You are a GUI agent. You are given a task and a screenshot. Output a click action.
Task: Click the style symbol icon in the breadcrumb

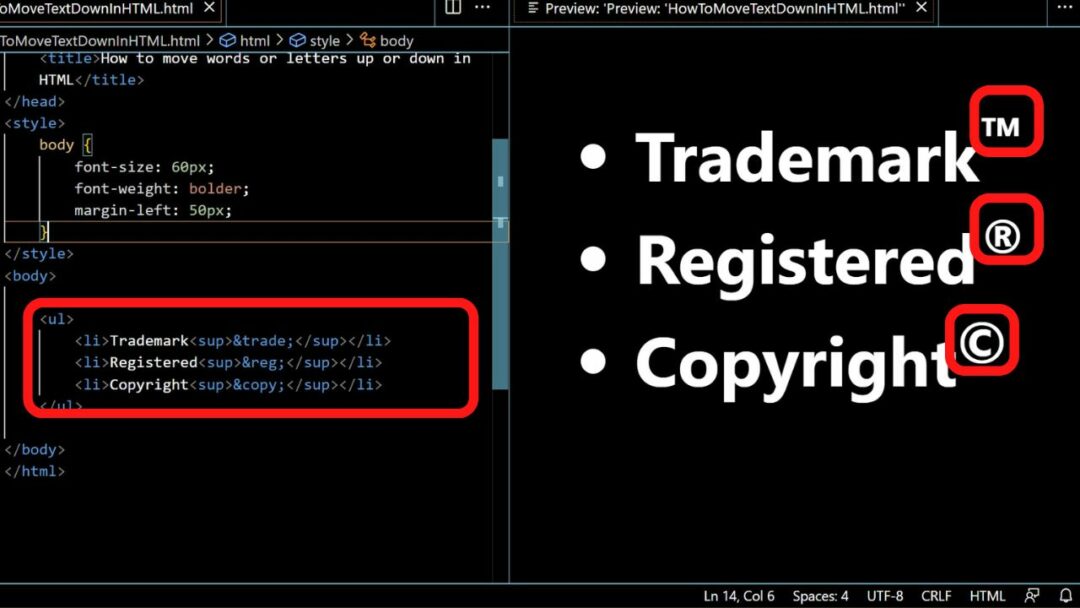[x=300, y=40]
